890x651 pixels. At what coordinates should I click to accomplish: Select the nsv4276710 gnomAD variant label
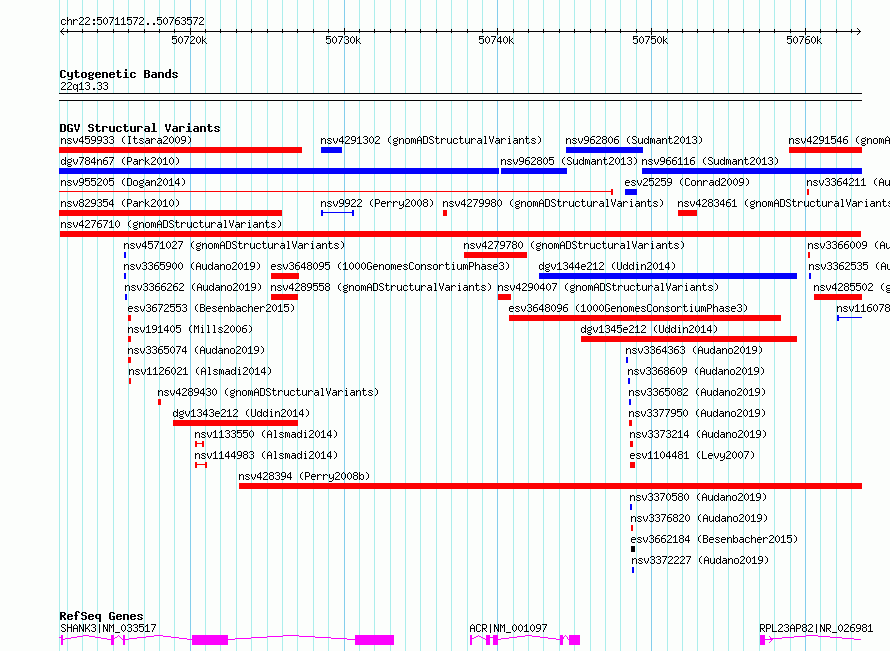tap(171, 224)
